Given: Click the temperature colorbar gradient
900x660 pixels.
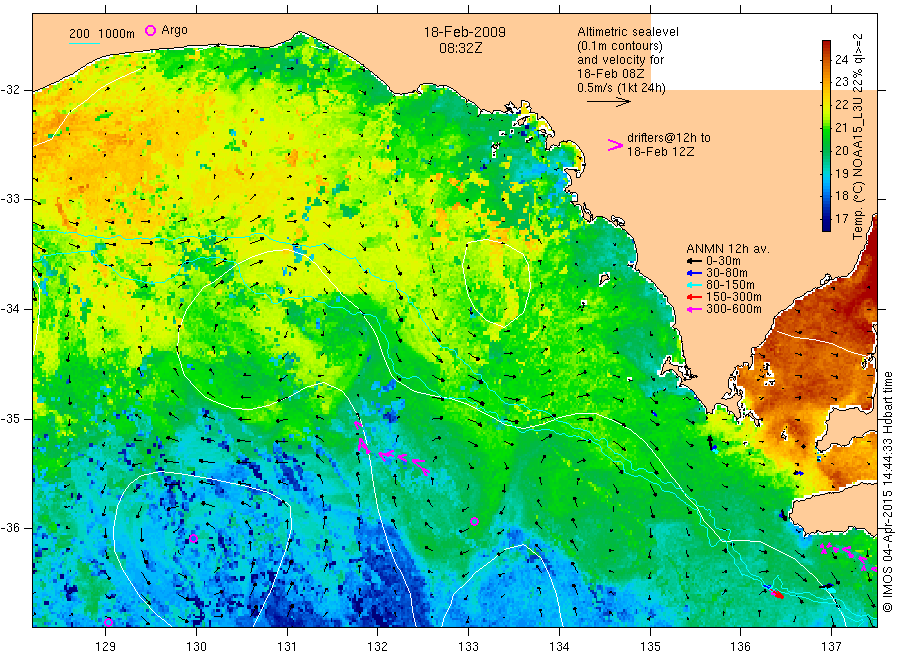Looking at the screenshot, I should (826, 135).
